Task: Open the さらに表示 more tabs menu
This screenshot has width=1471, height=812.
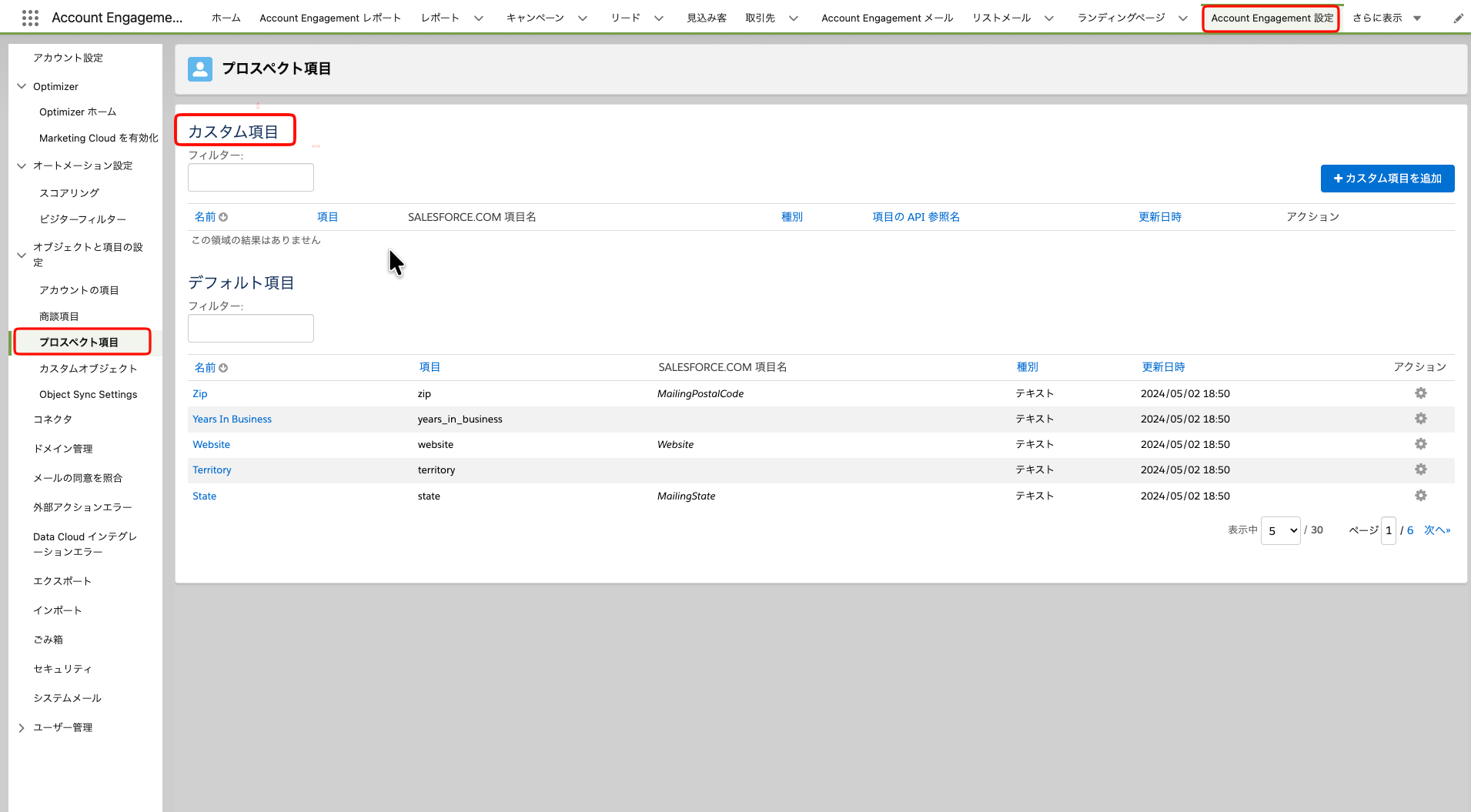Action: 1386,18
